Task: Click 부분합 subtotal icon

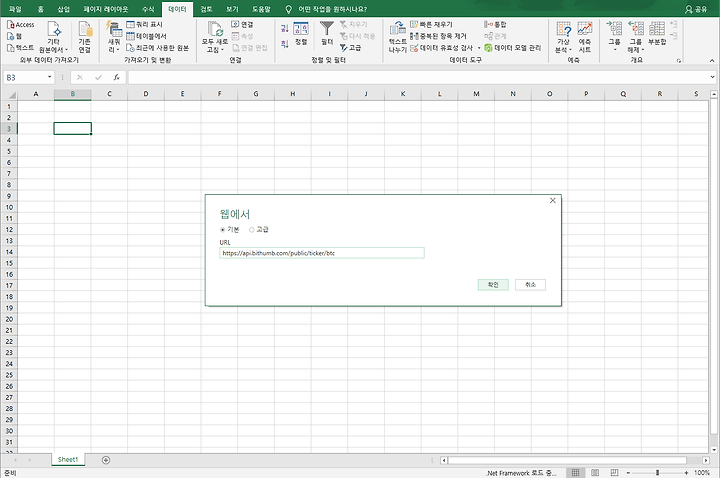Action: pyautogui.click(x=657, y=33)
